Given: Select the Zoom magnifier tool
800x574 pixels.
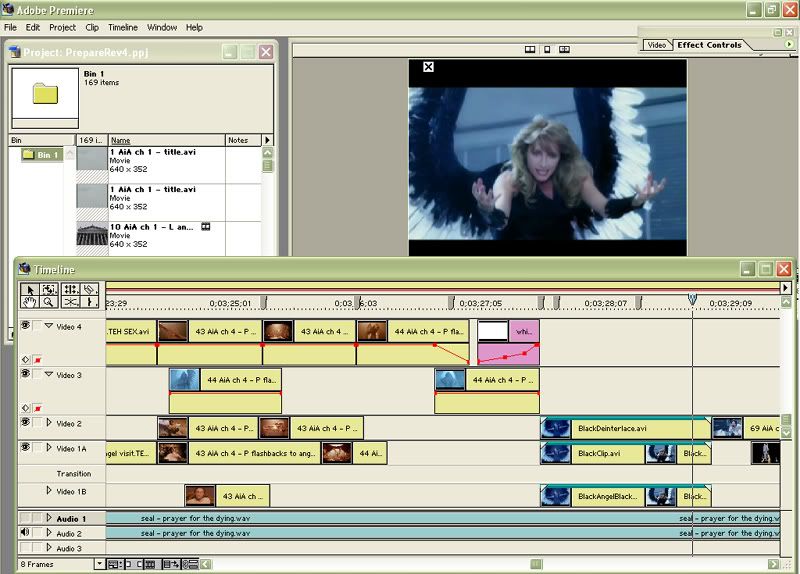Looking at the screenshot, I should pos(49,302).
